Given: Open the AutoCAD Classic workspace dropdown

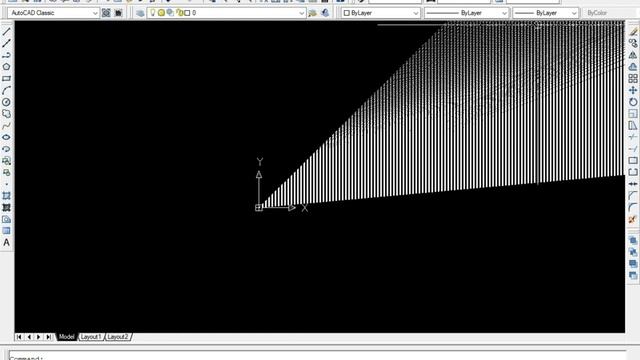Looking at the screenshot, I should (x=53, y=13).
